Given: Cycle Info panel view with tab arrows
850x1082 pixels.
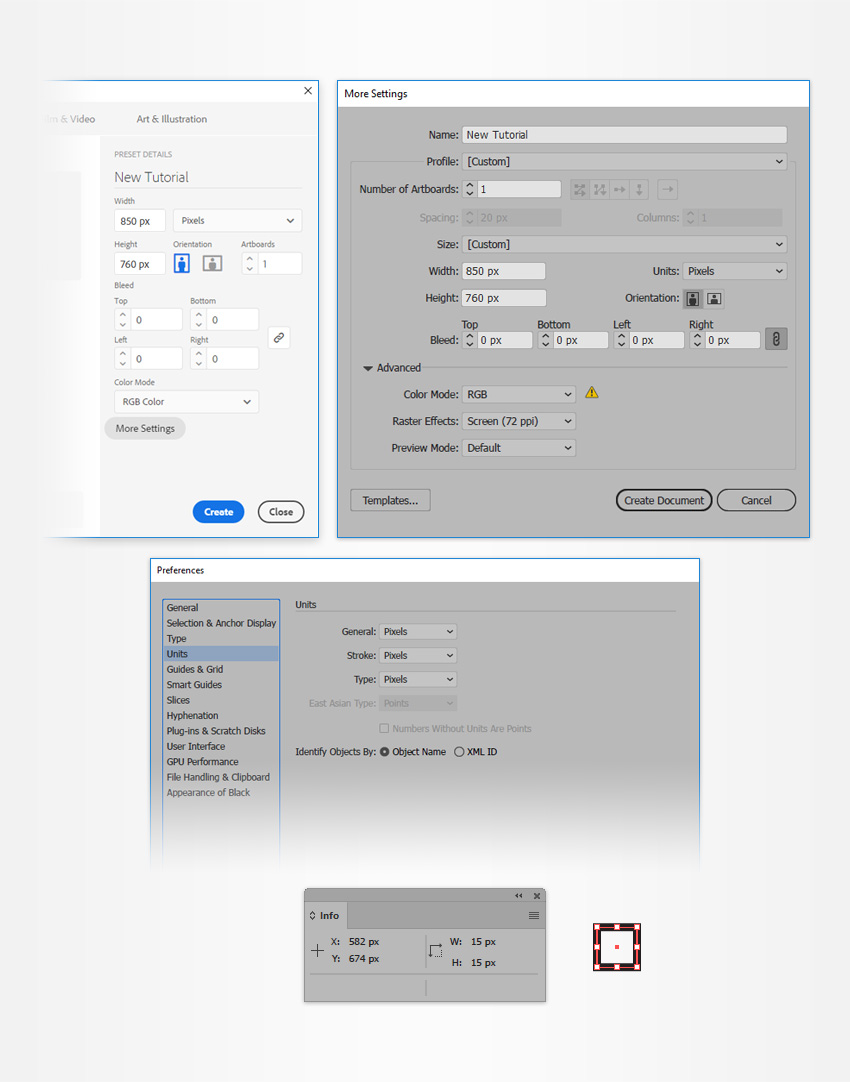Looking at the screenshot, I should tap(313, 916).
